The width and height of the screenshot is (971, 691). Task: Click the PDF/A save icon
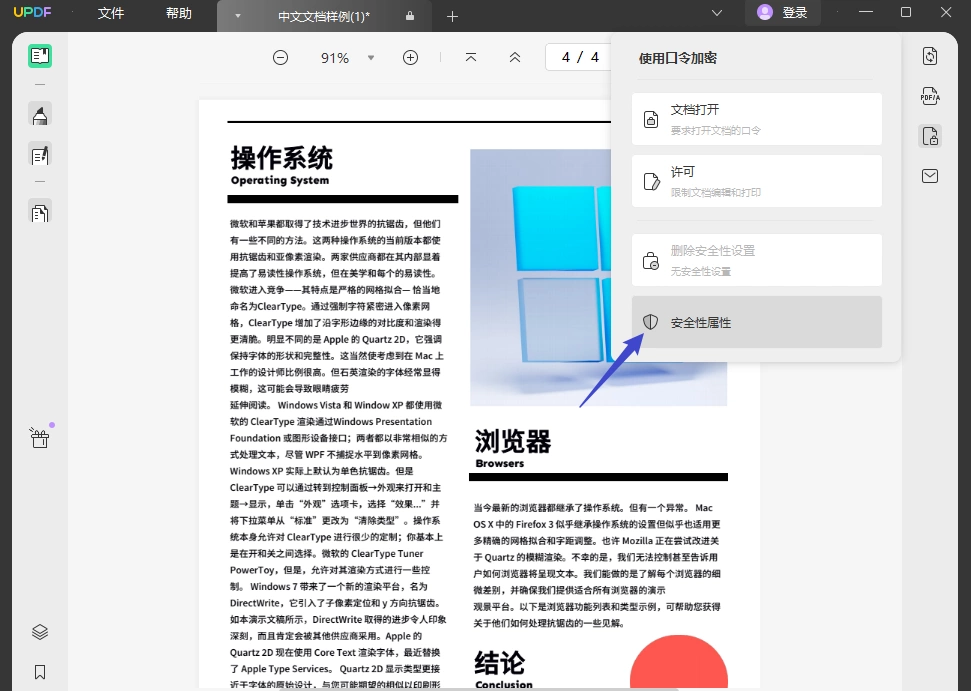tap(930, 96)
